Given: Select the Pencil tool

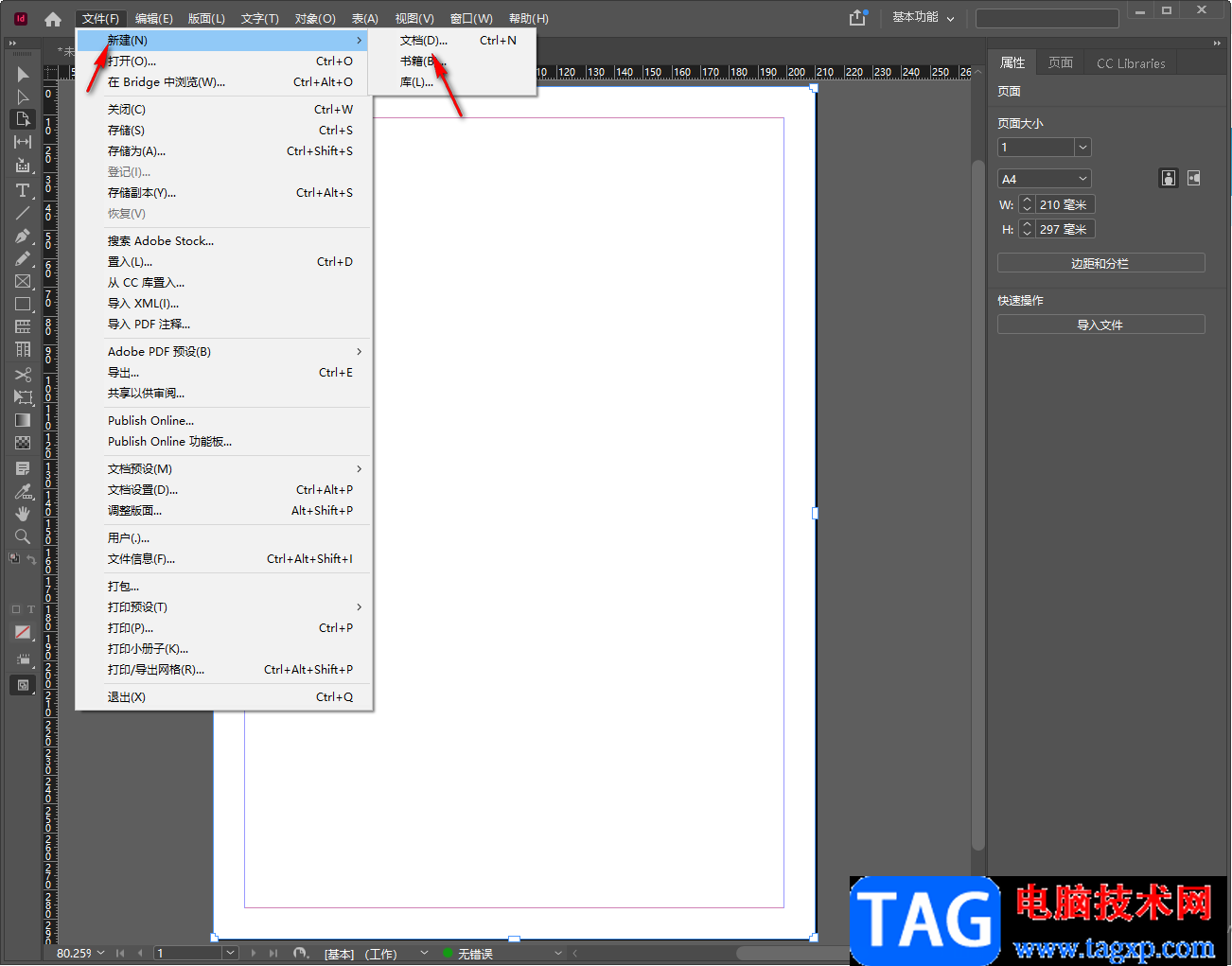Looking at the screenshot, I should point(23,258).
